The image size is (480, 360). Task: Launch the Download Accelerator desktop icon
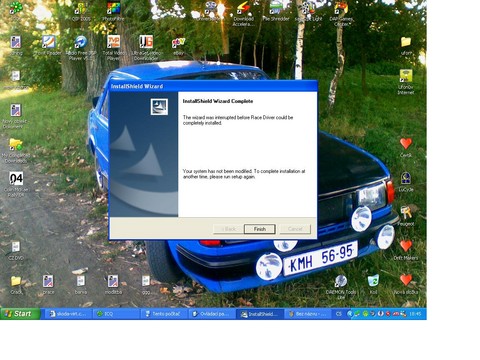click(x=243, y=13)
